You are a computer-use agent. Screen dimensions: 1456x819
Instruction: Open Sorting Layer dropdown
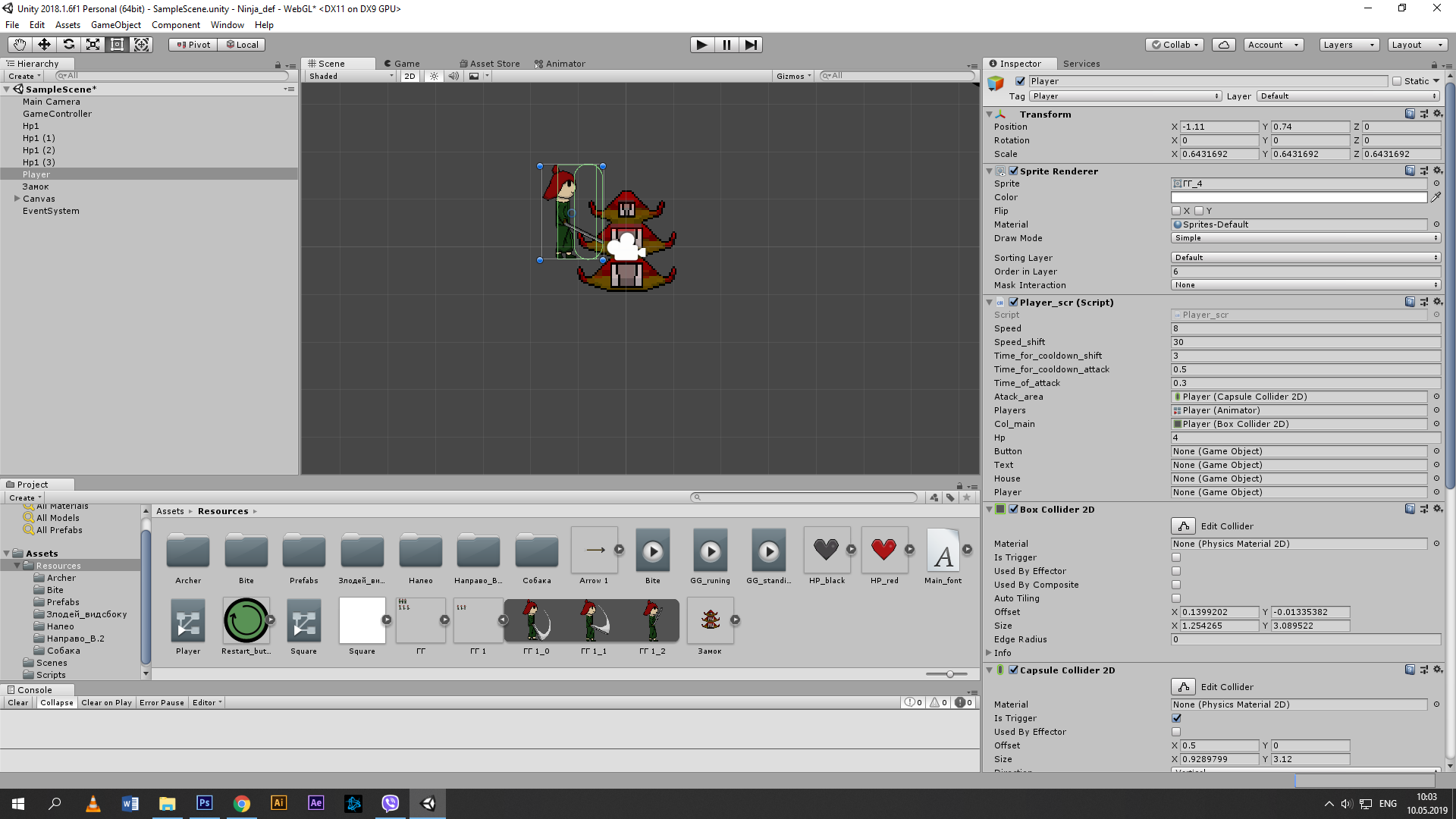[1304, 258]
